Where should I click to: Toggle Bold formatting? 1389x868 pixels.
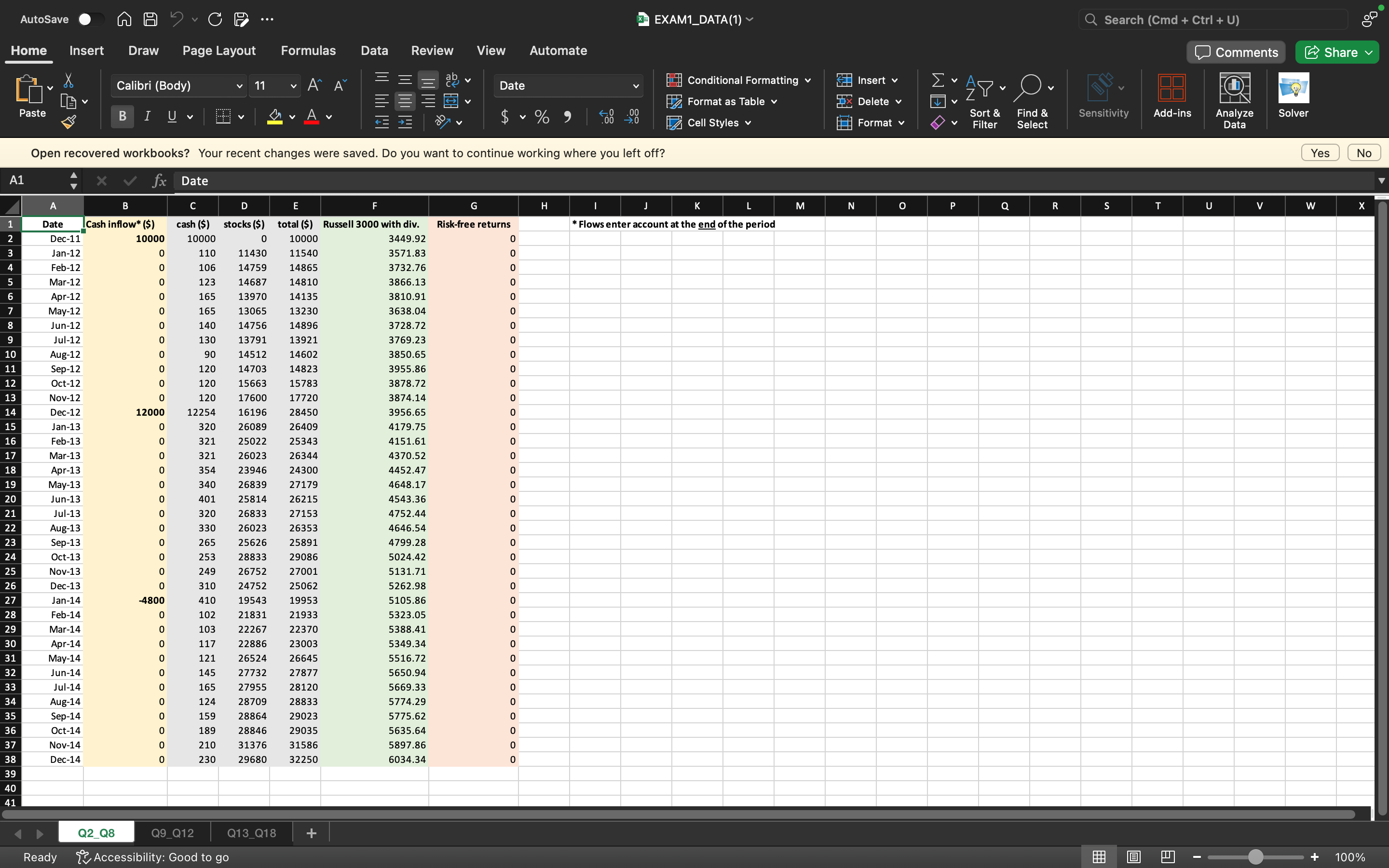tap(122, 117)
